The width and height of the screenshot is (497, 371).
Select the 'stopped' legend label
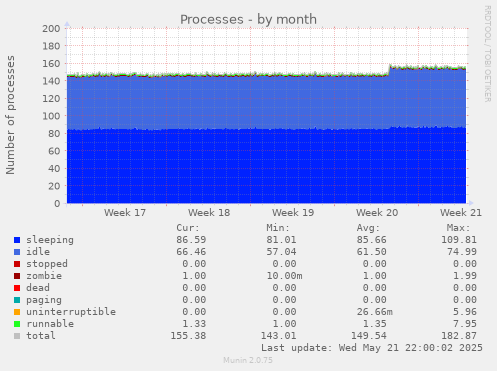[x=47, y=264]
